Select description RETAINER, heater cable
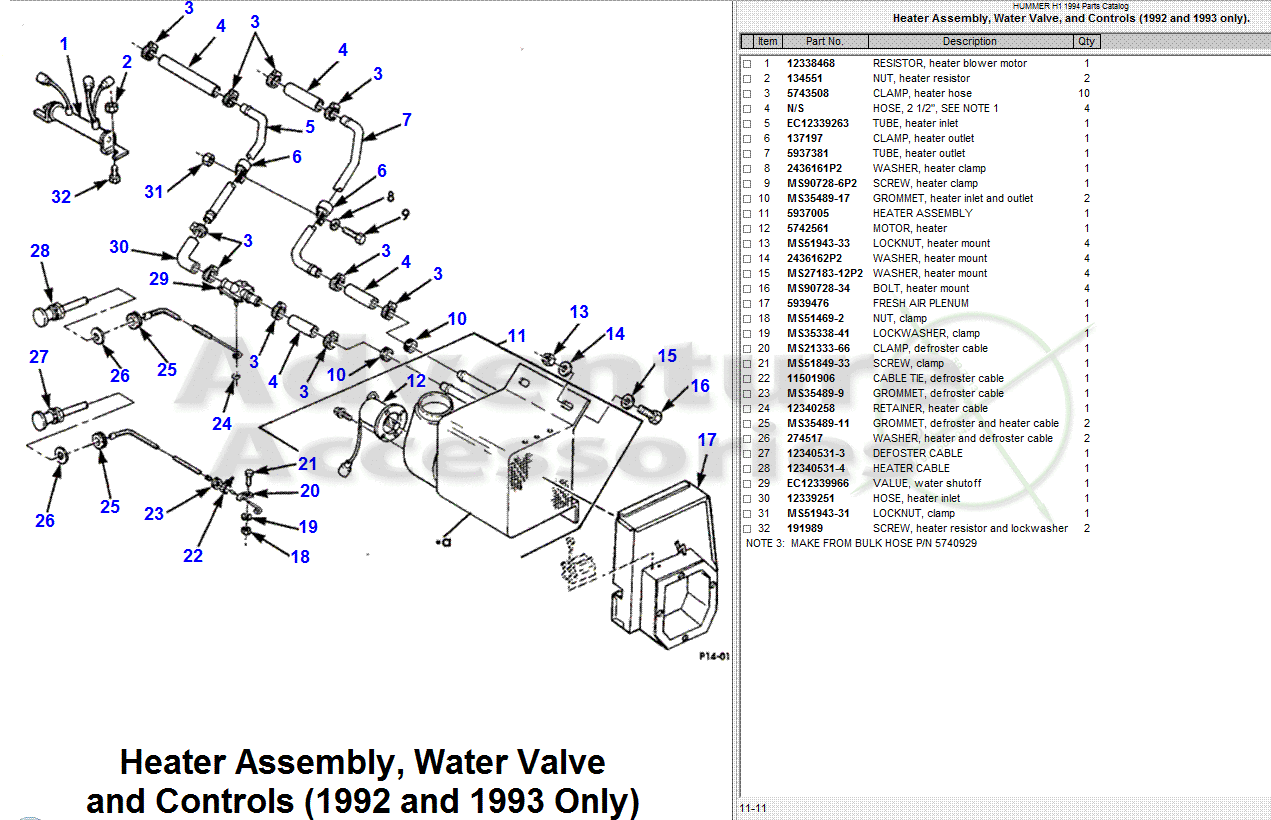The image size is (1271, 820). click(930, 408)
